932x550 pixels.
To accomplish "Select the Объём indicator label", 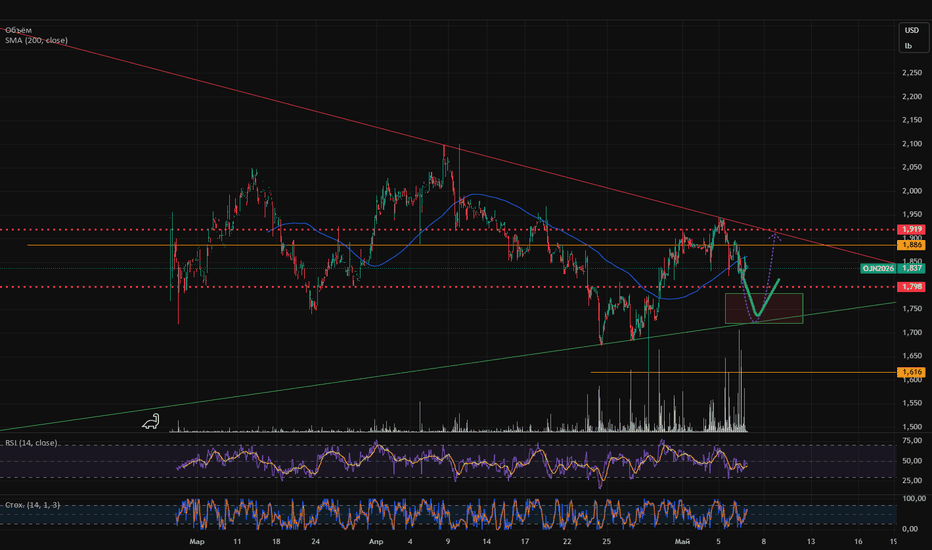I will [18, 30].
